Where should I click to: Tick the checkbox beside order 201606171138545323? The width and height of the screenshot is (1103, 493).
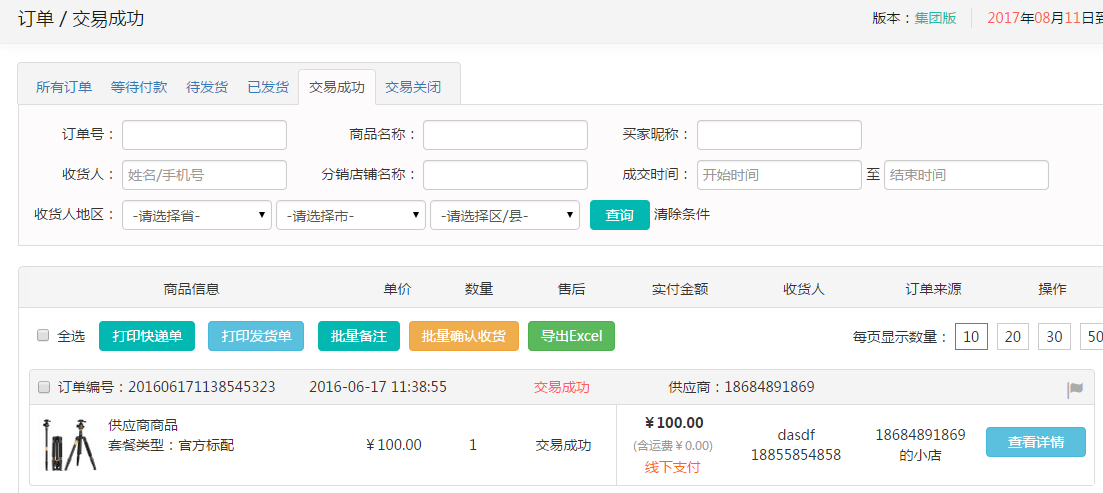point(44,387)
